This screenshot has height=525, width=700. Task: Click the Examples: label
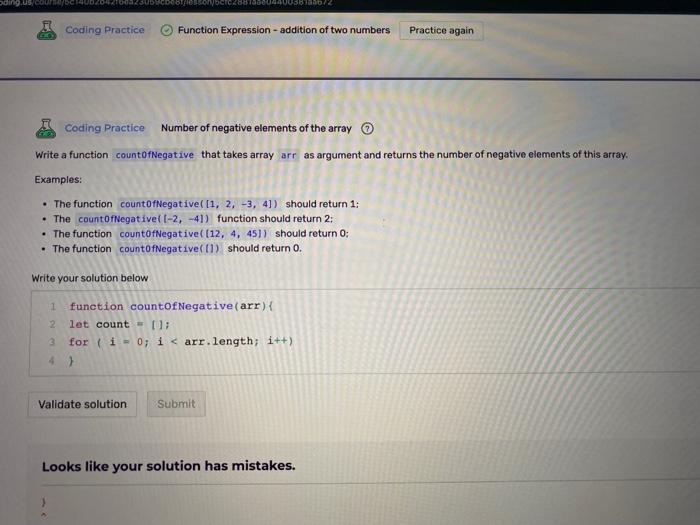[x=58, y=179]
